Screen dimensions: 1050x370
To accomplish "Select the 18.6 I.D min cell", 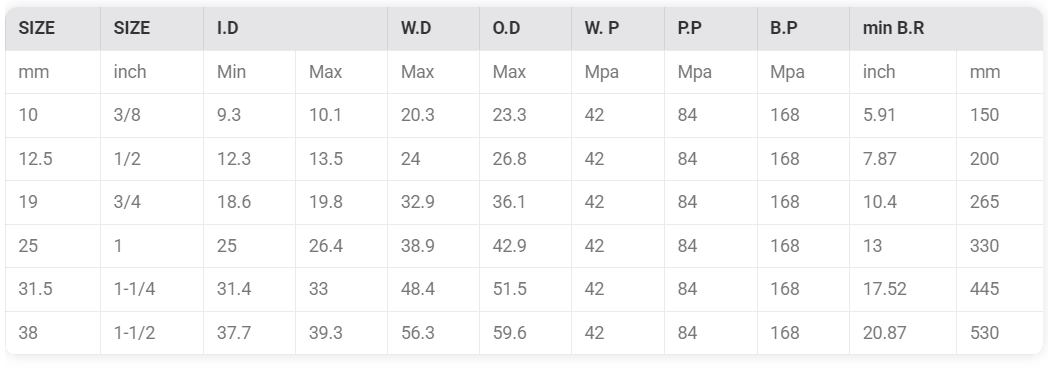I will coord(249,202).
